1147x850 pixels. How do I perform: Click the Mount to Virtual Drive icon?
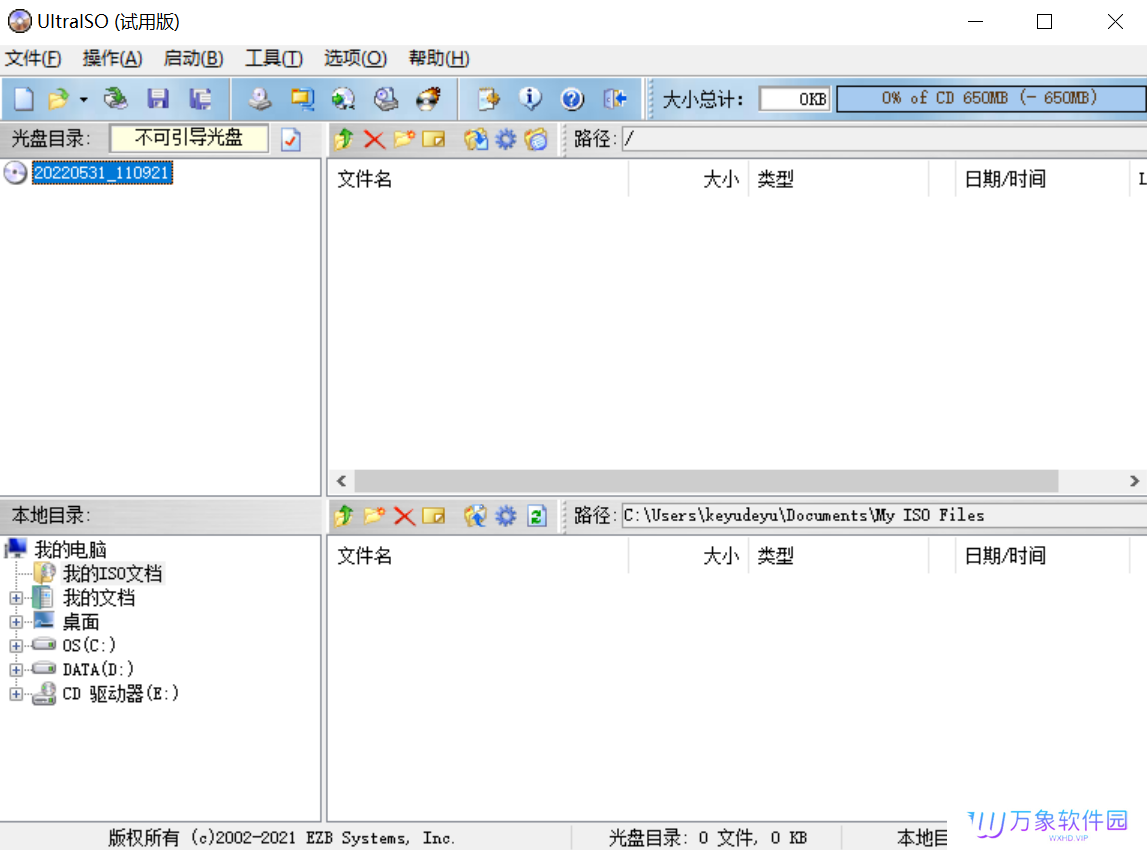point(386,99)
